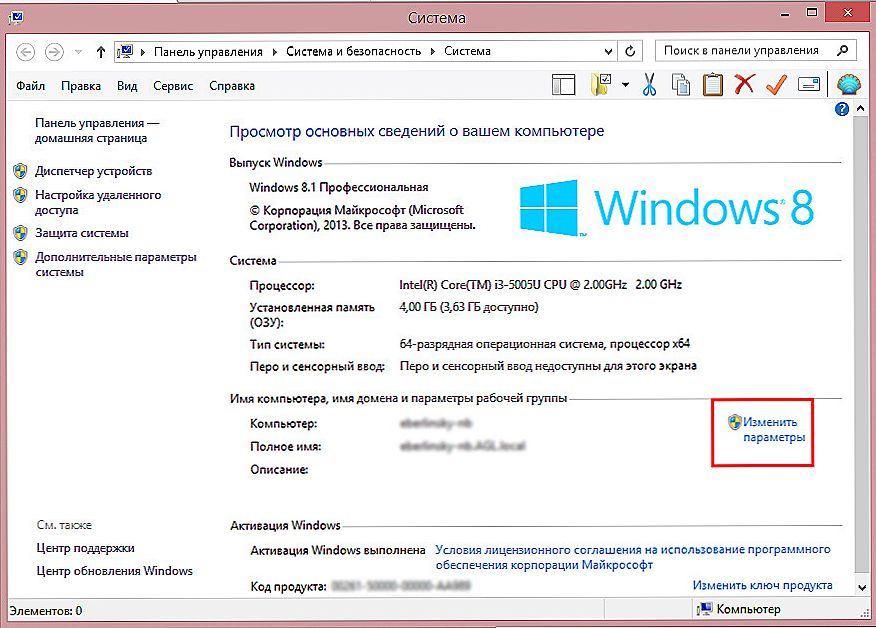Click Элементов: 0 status text
Image resolution: width=876 pixels, height=628 pixels.
coord(46,611)
